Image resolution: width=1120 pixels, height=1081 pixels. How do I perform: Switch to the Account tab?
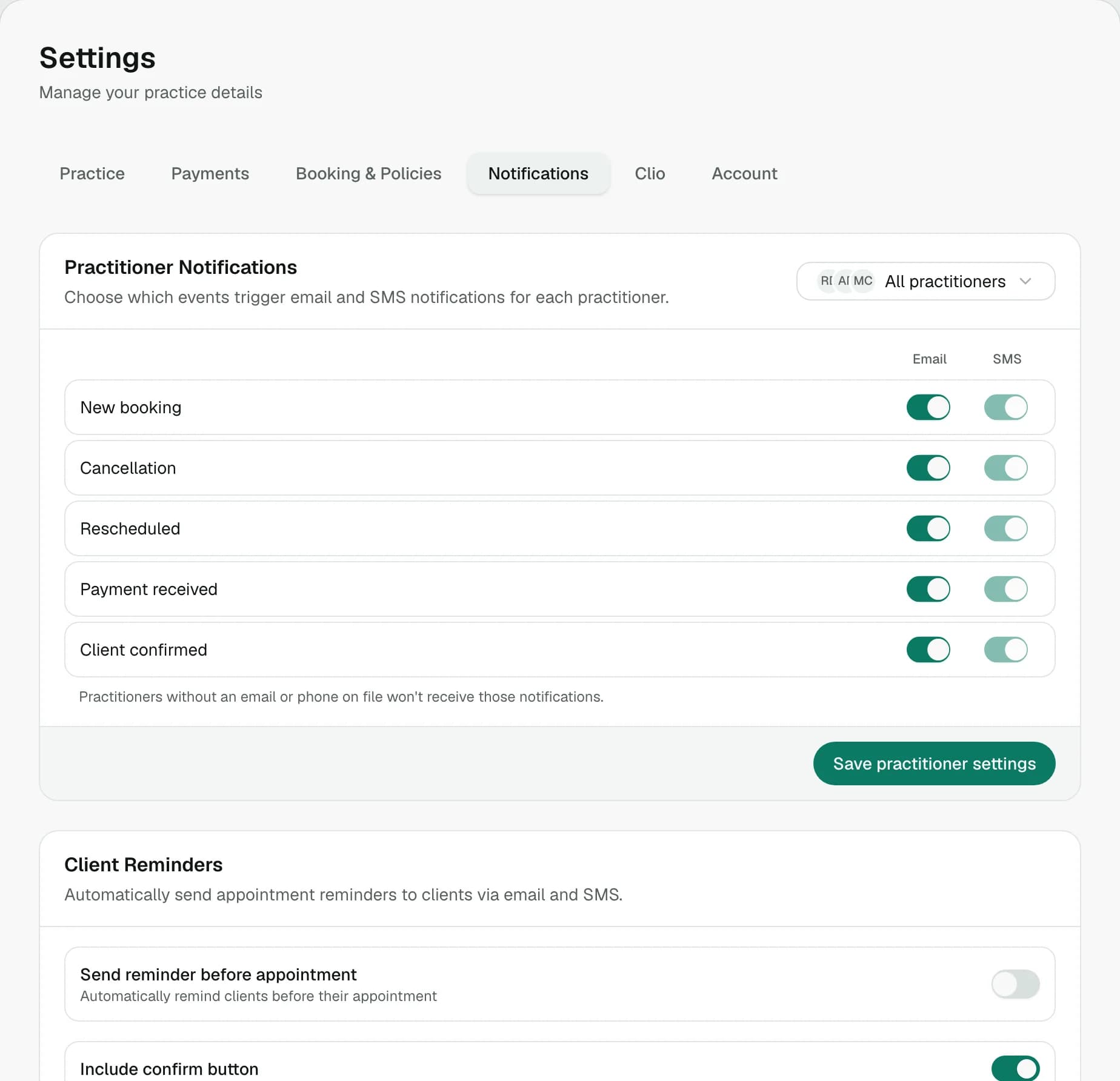pos(744,173)
